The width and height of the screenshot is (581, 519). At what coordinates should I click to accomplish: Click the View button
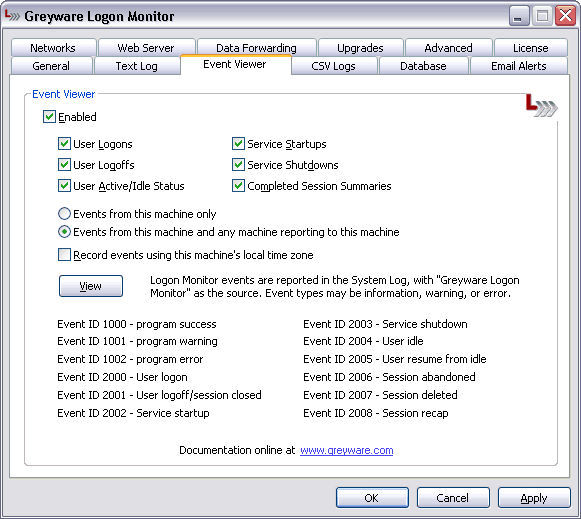pyautogui.click(x=91, y=286)
